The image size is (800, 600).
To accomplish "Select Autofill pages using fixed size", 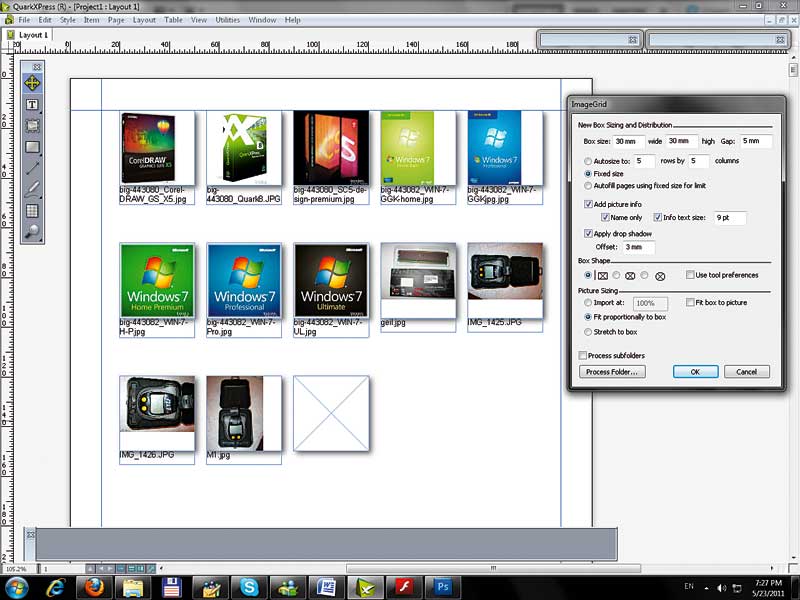I will pyautogui.click(x=588, y=186).
